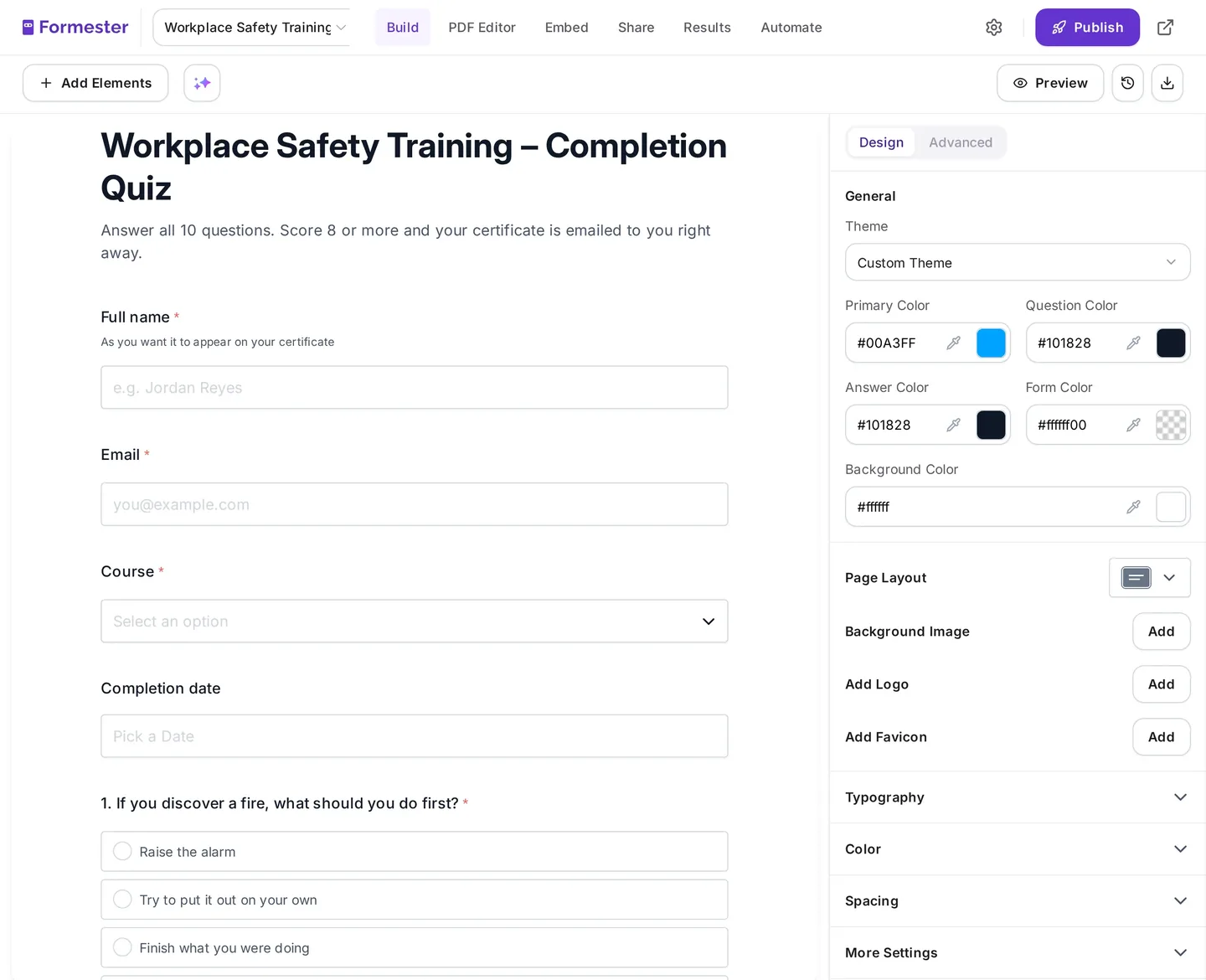The height and width of the screenshot is (980, 1206).
Task: Pick Primary Color with eyedropper
Action: pyautogui.click(x=953, y=343)
